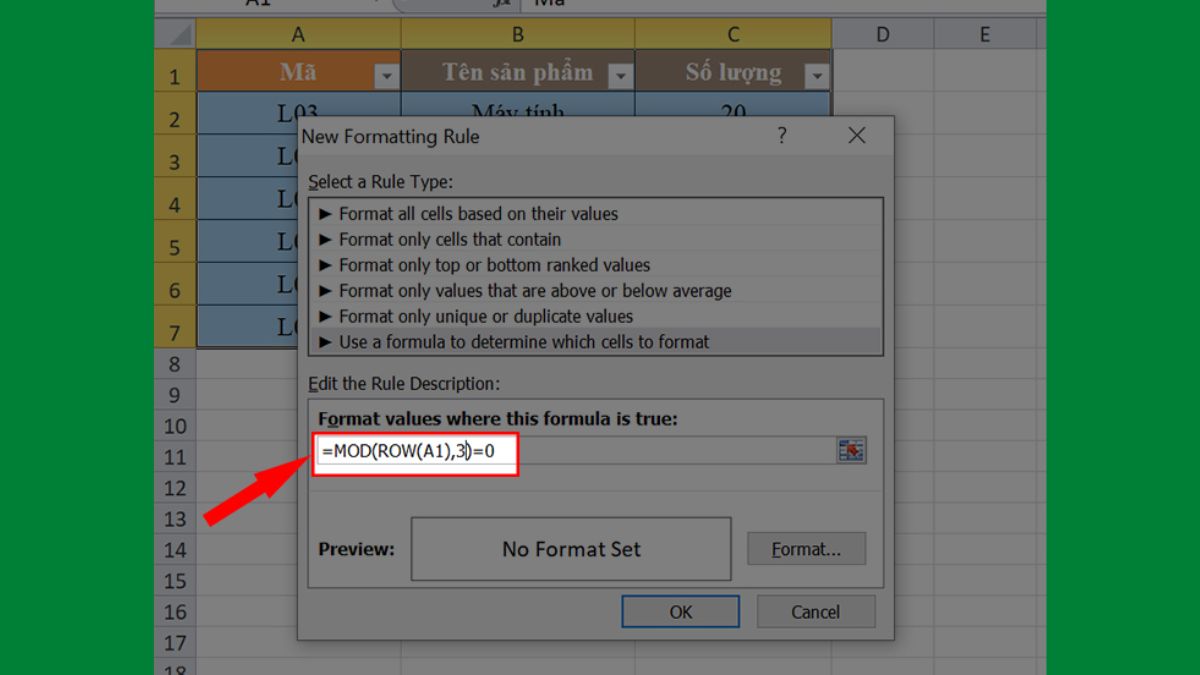The width and height of the screenshot is (1200, 675).
Task: Close the New Formatting Rule dialog
Action: tap(856, 136)
